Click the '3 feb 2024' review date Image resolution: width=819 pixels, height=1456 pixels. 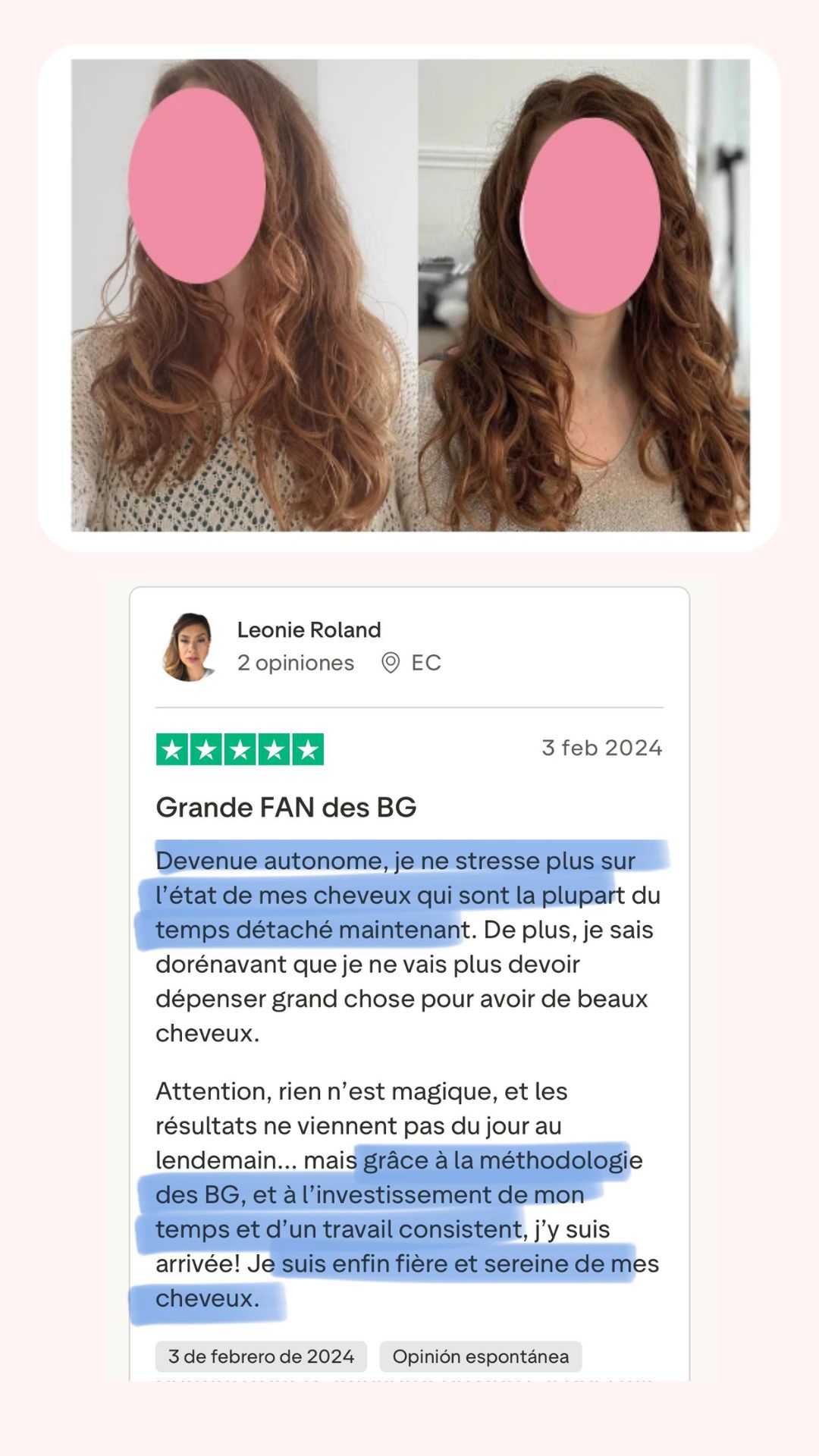602,748
